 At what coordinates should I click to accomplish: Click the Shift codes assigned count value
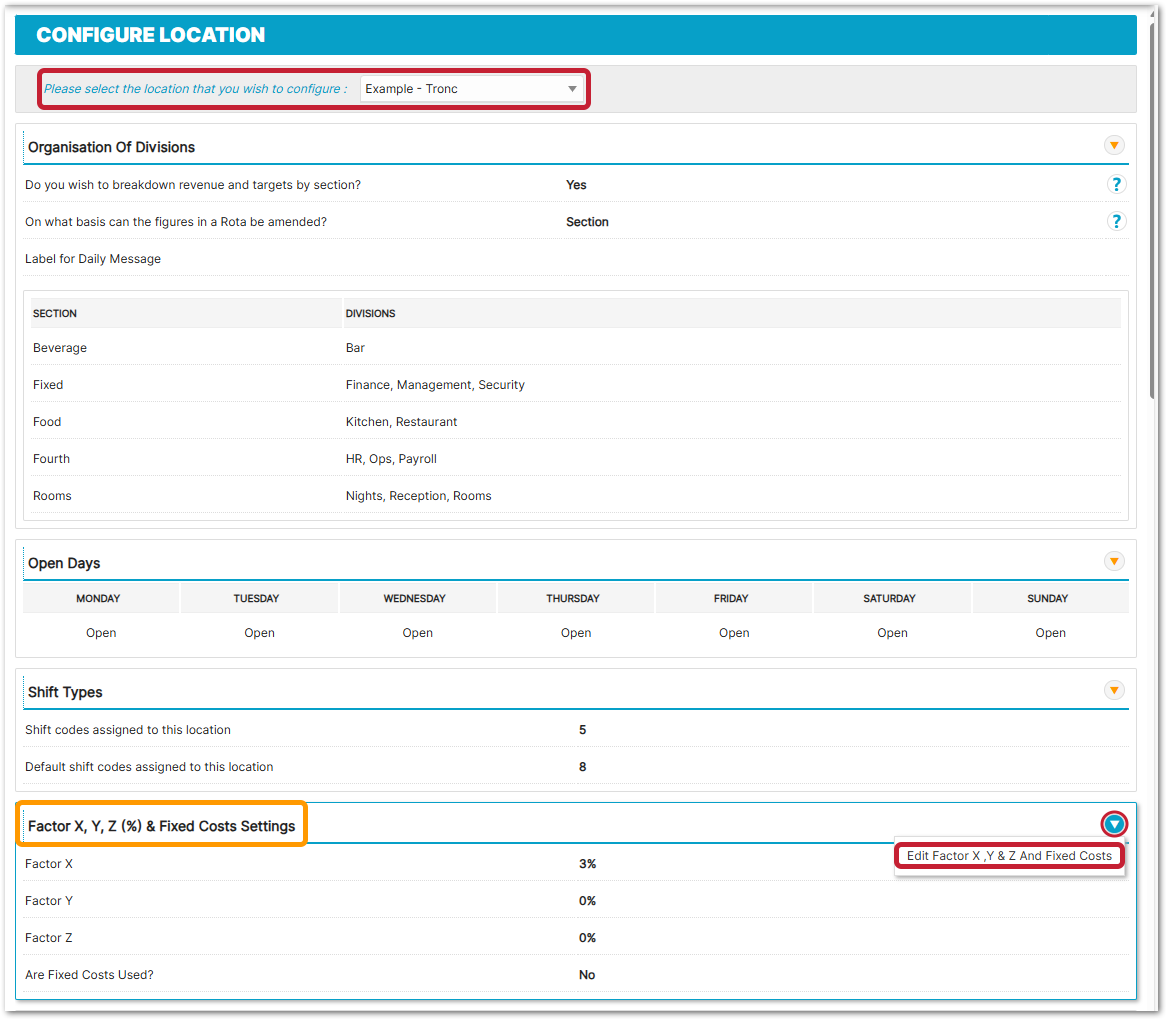pos(583,730)
